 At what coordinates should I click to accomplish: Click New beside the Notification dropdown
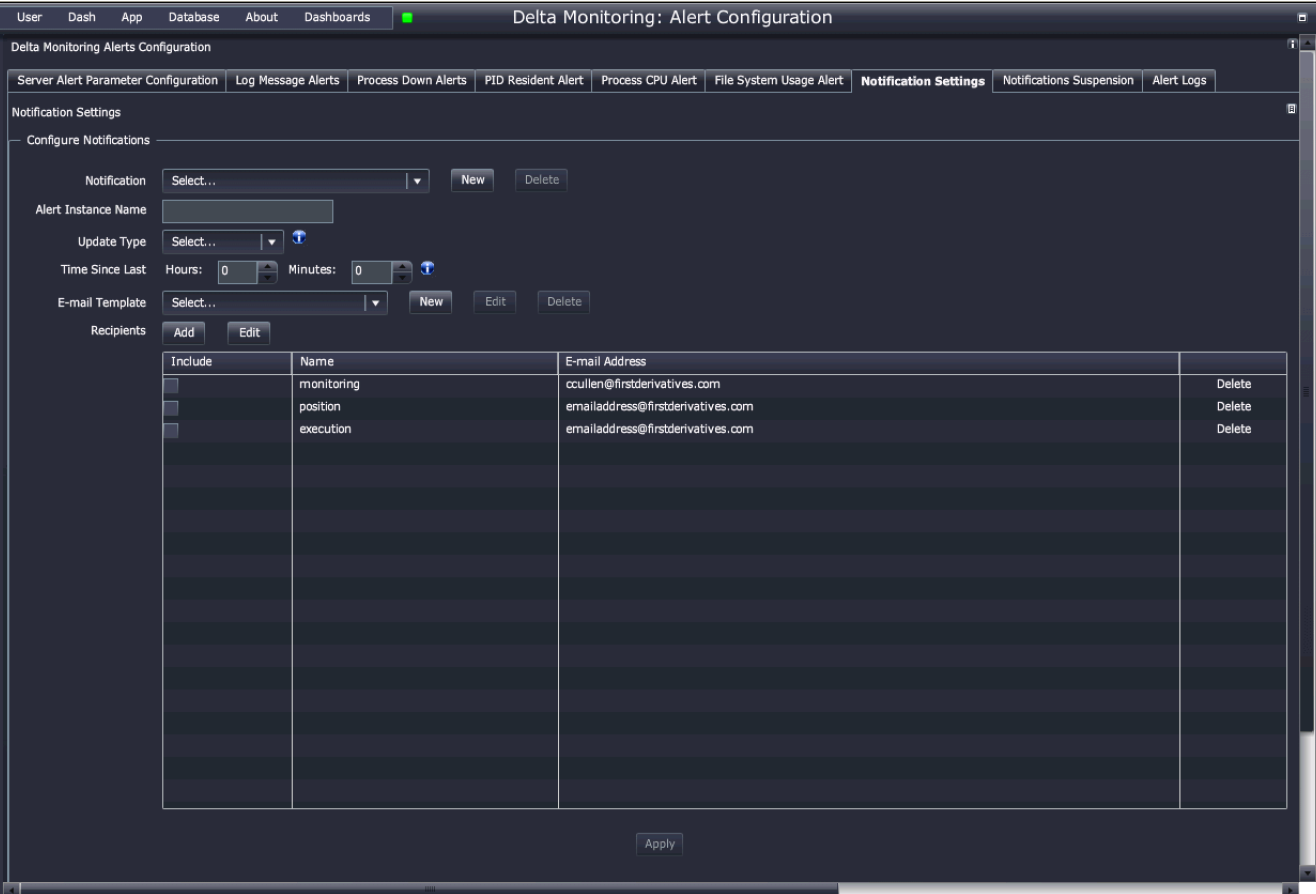pyautogui.click(x=472, y=180)
